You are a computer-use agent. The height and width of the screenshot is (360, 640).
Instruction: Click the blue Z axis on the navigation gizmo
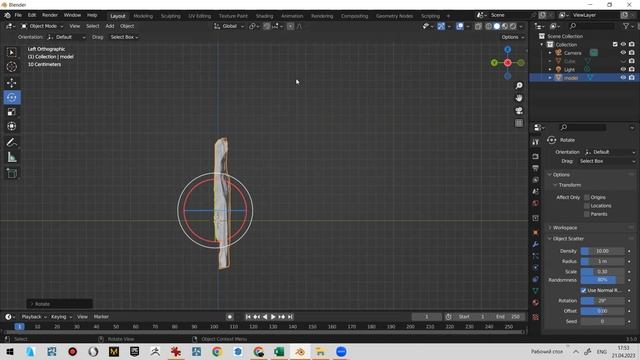(x=507, y=50)
